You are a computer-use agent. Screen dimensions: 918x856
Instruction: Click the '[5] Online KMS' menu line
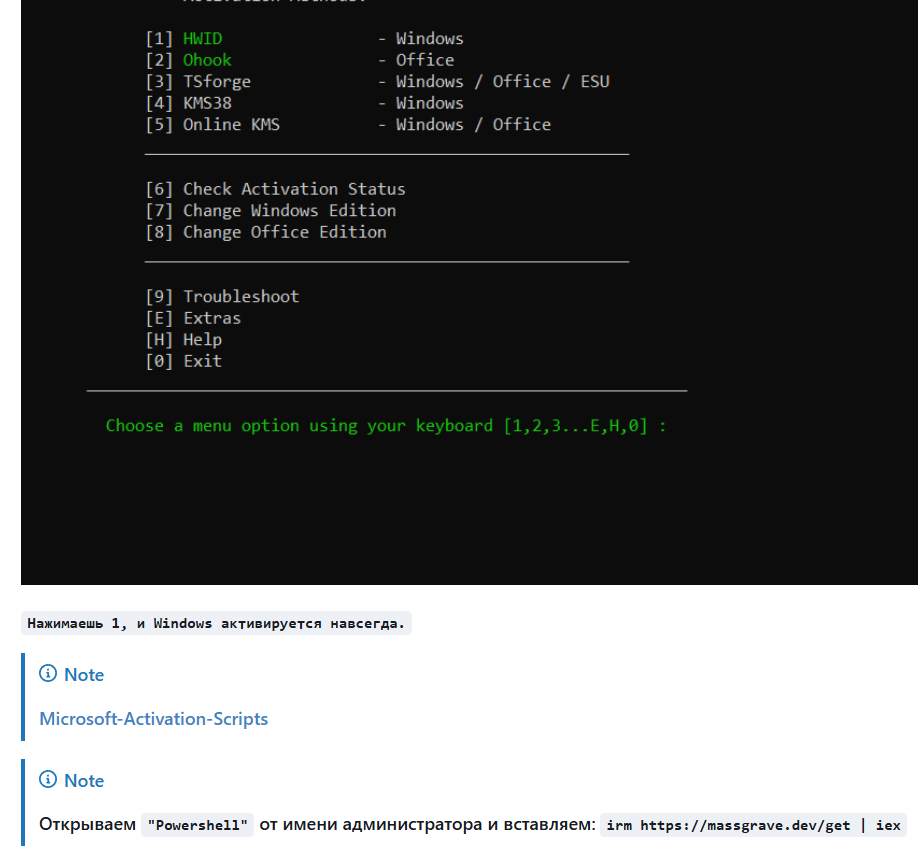pyautogui.click(x=348, y=125)
